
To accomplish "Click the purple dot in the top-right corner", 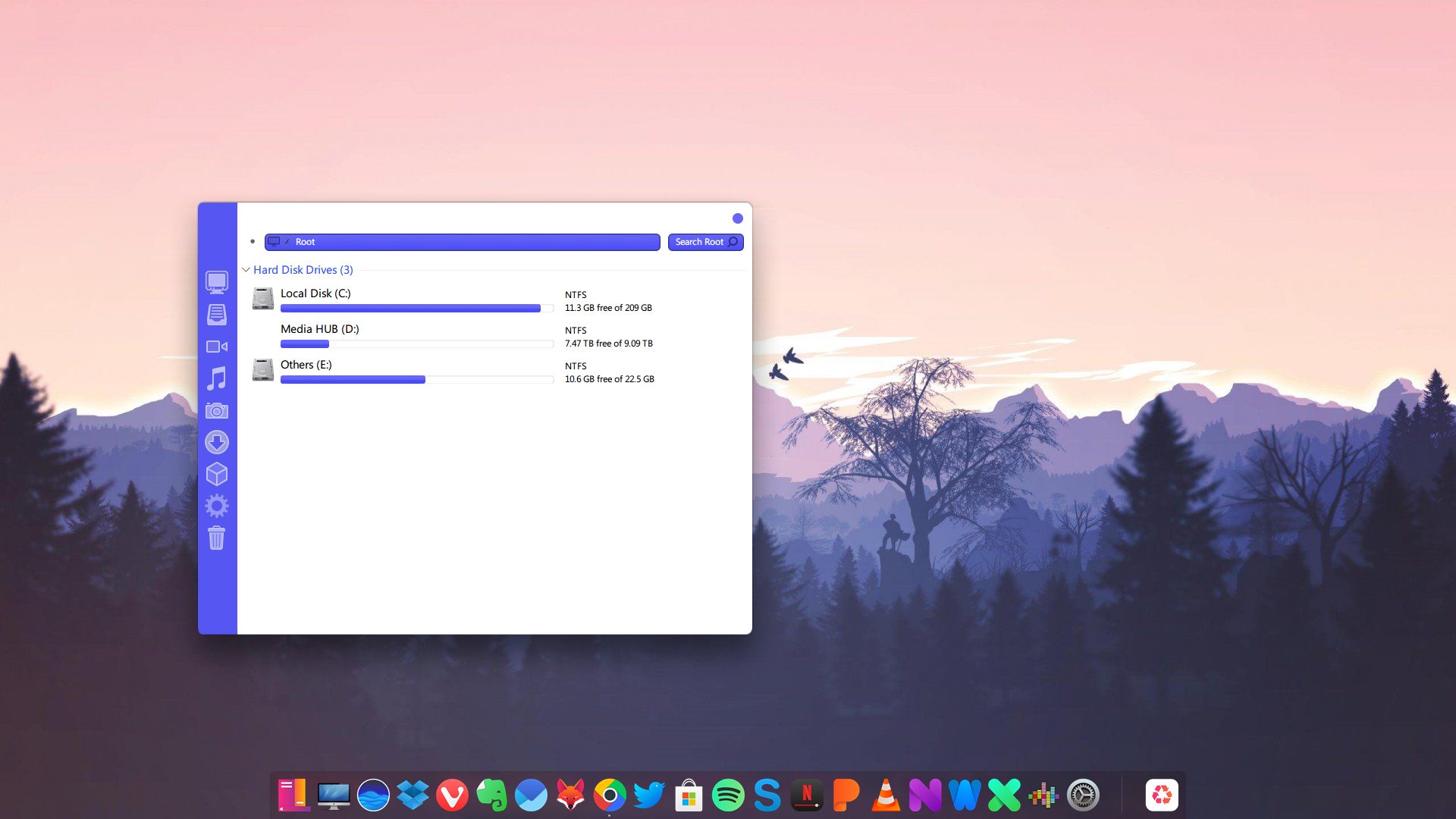I will pos(738,218).
